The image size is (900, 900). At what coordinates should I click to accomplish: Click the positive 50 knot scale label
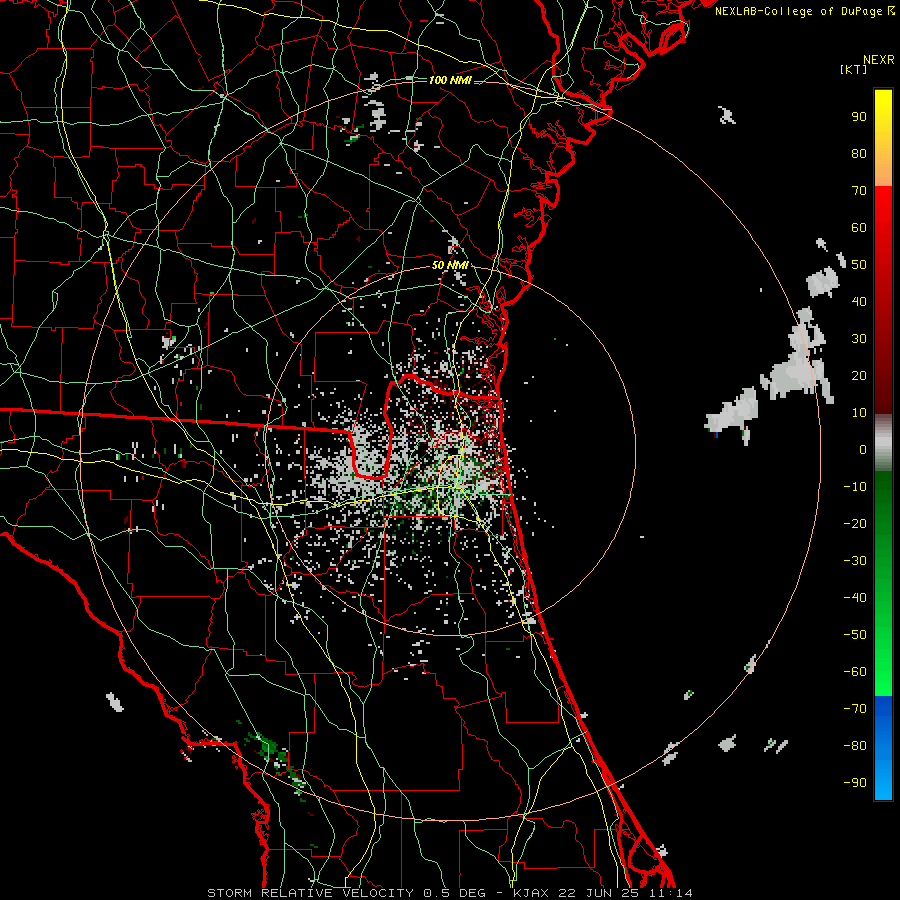[x=859, y=265]
